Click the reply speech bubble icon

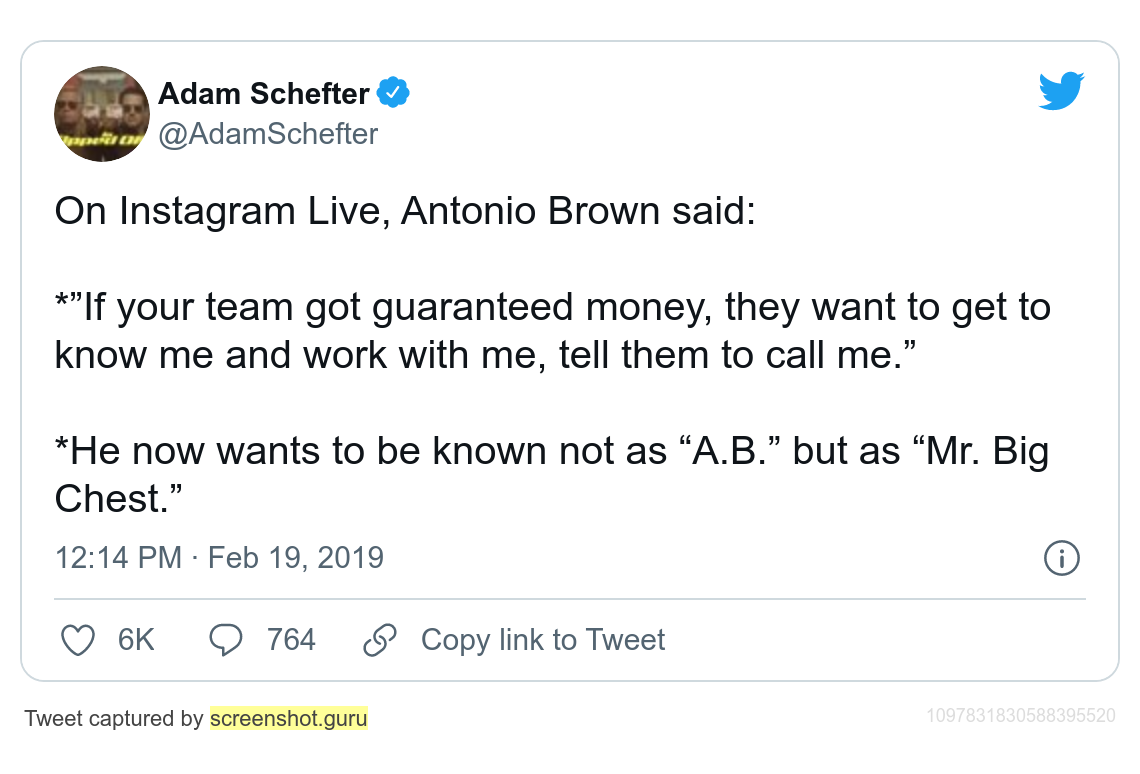225,640
